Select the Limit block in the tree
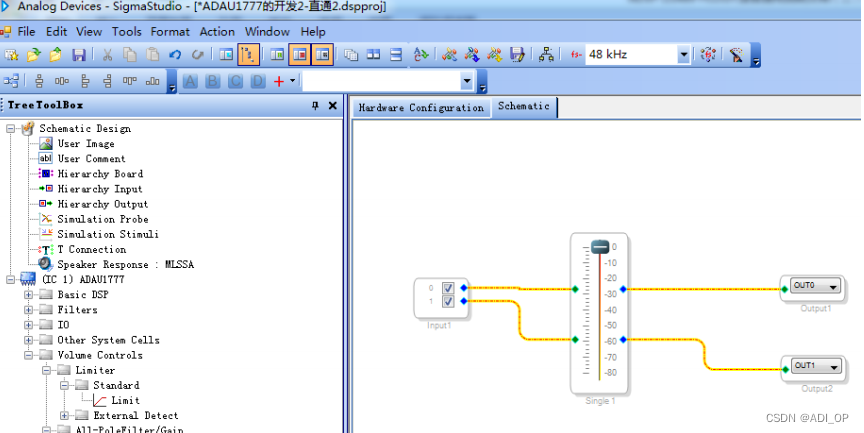The image size is (864, 433). coord(125,400)
